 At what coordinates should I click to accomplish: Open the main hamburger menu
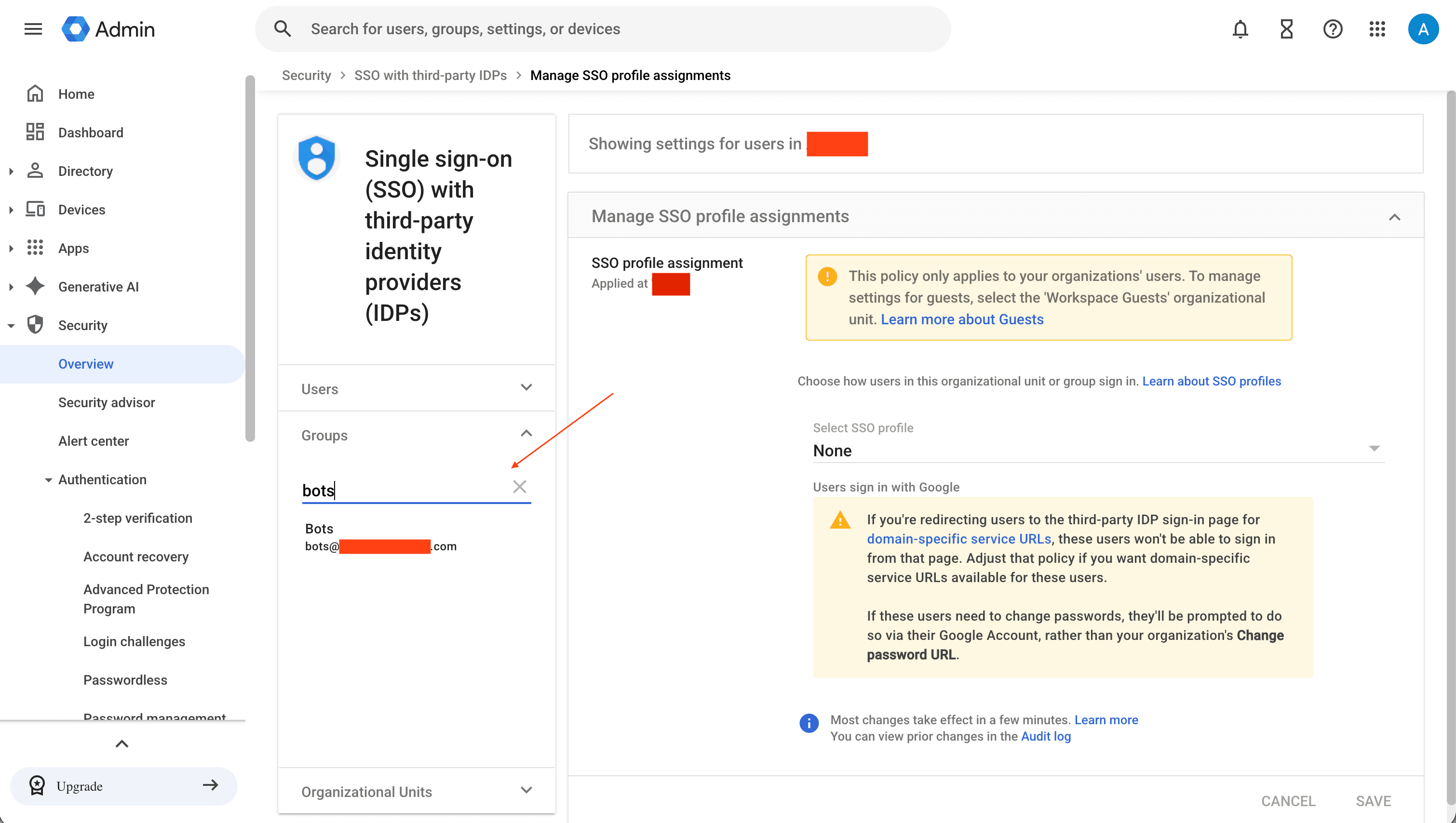[x=33, y=29]
